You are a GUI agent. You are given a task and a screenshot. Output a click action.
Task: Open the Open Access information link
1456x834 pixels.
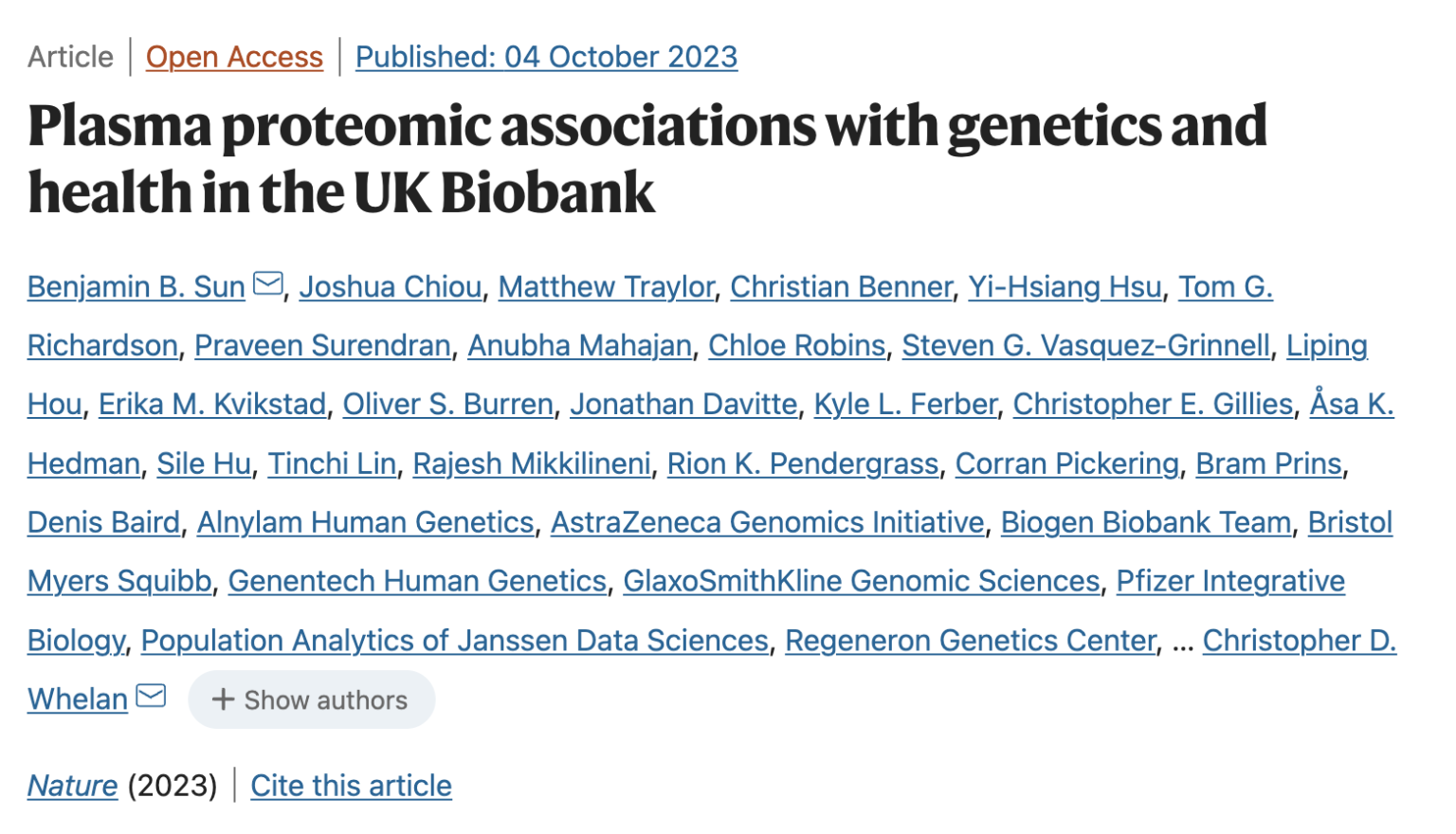[x=233, y=57]
